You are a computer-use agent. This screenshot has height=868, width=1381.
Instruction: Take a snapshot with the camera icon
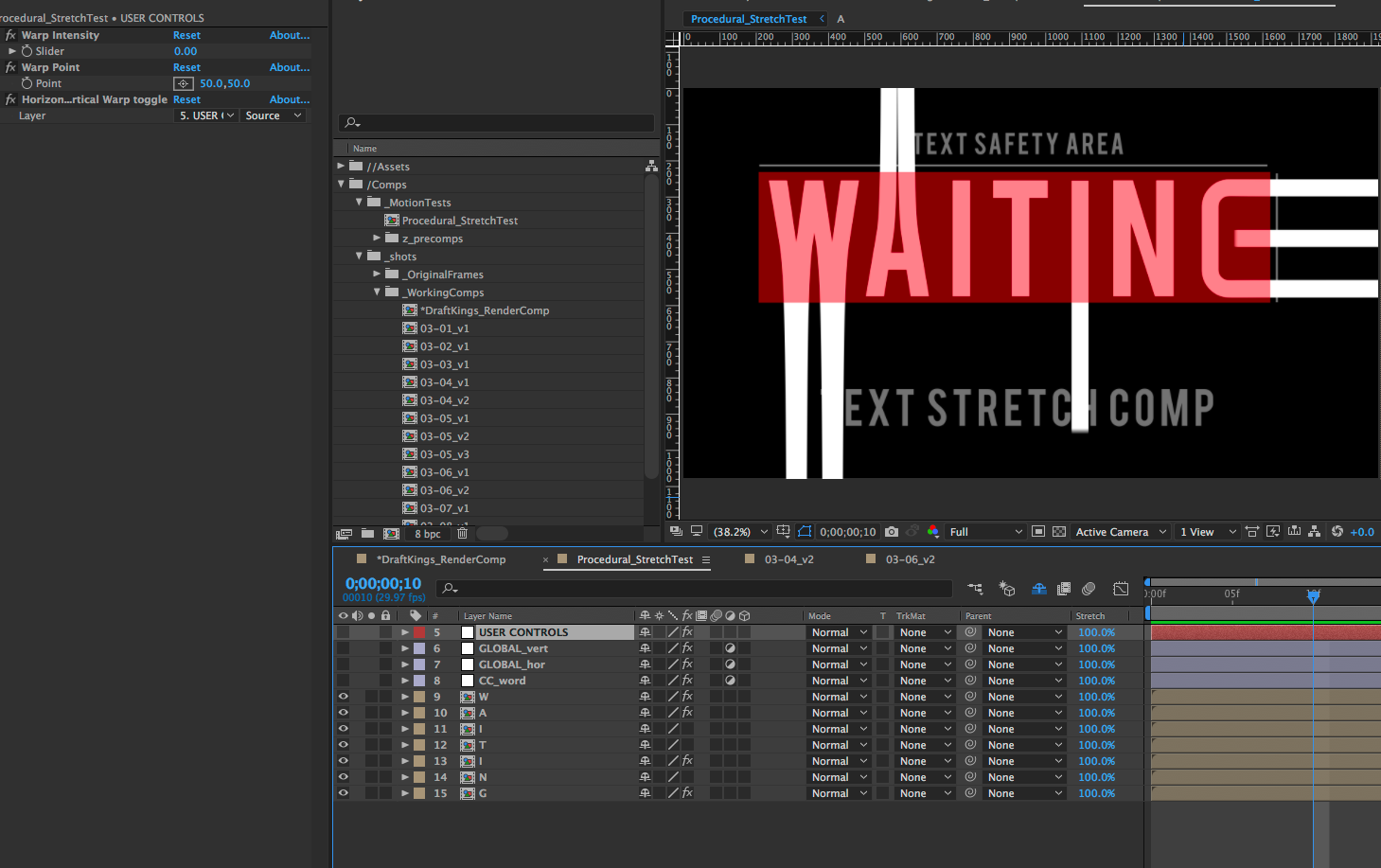click(x=892, y=532)
